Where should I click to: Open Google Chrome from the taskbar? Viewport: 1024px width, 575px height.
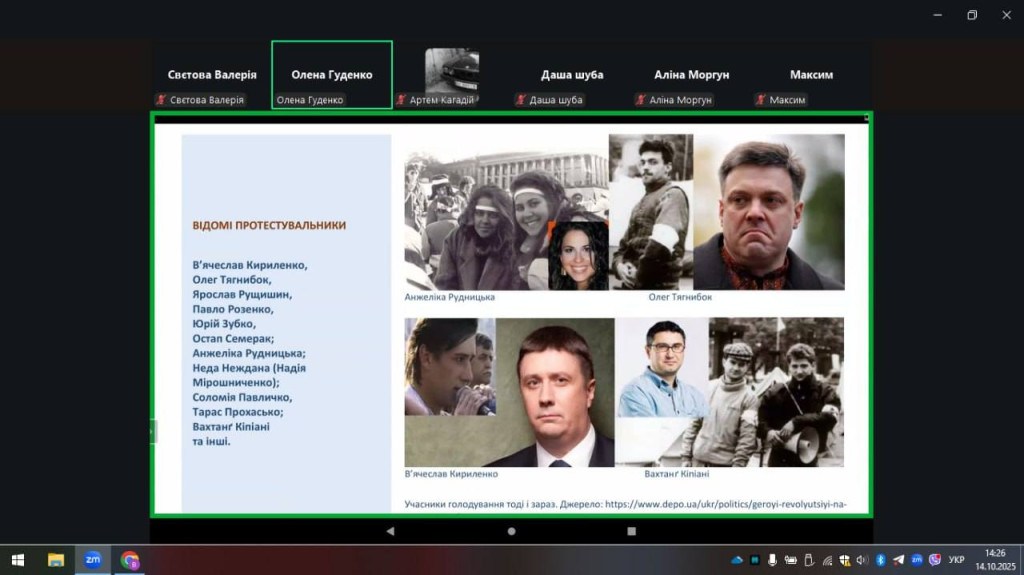tap(130, 560)
